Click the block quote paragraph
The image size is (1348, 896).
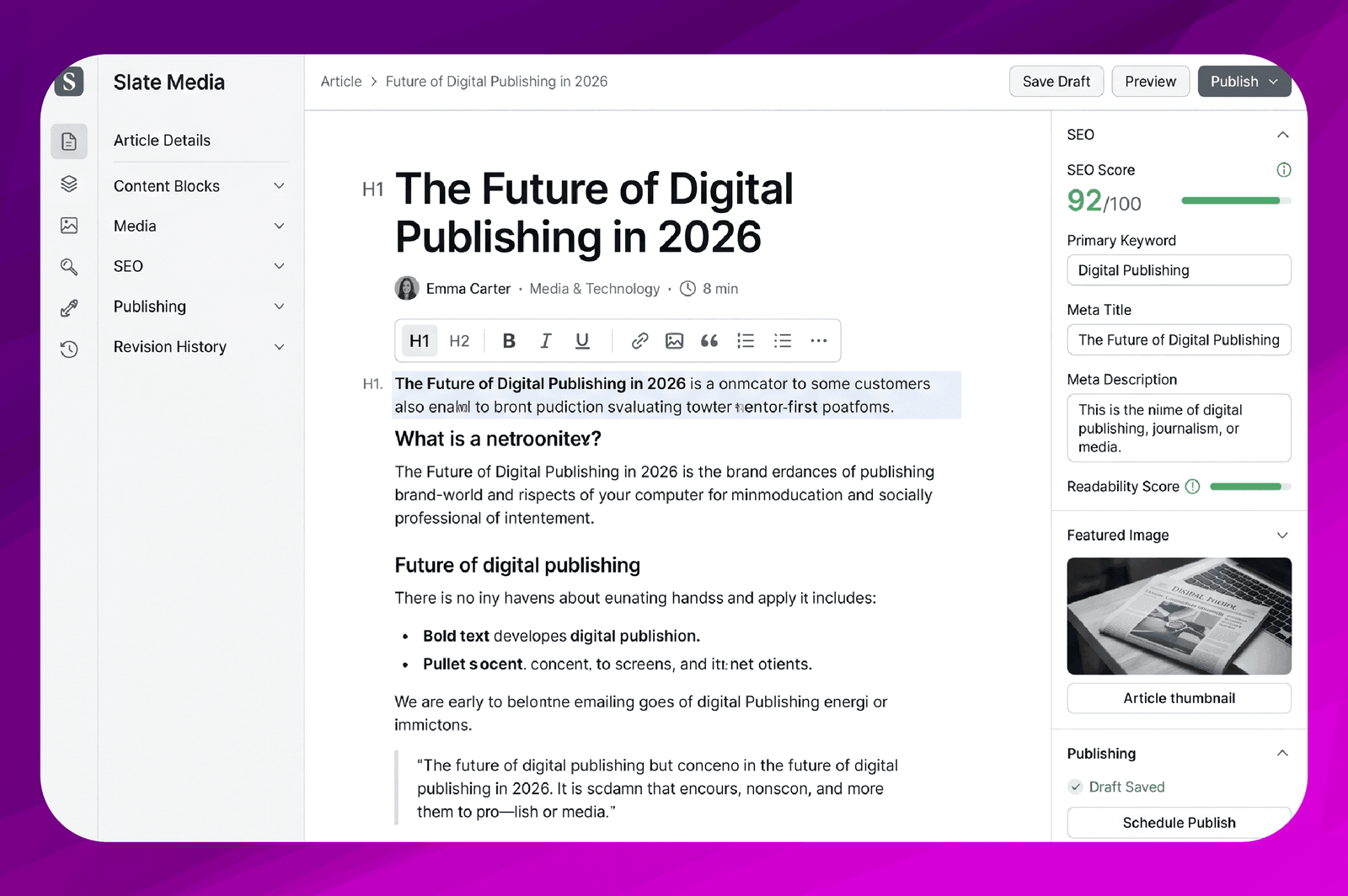point(657,788)
